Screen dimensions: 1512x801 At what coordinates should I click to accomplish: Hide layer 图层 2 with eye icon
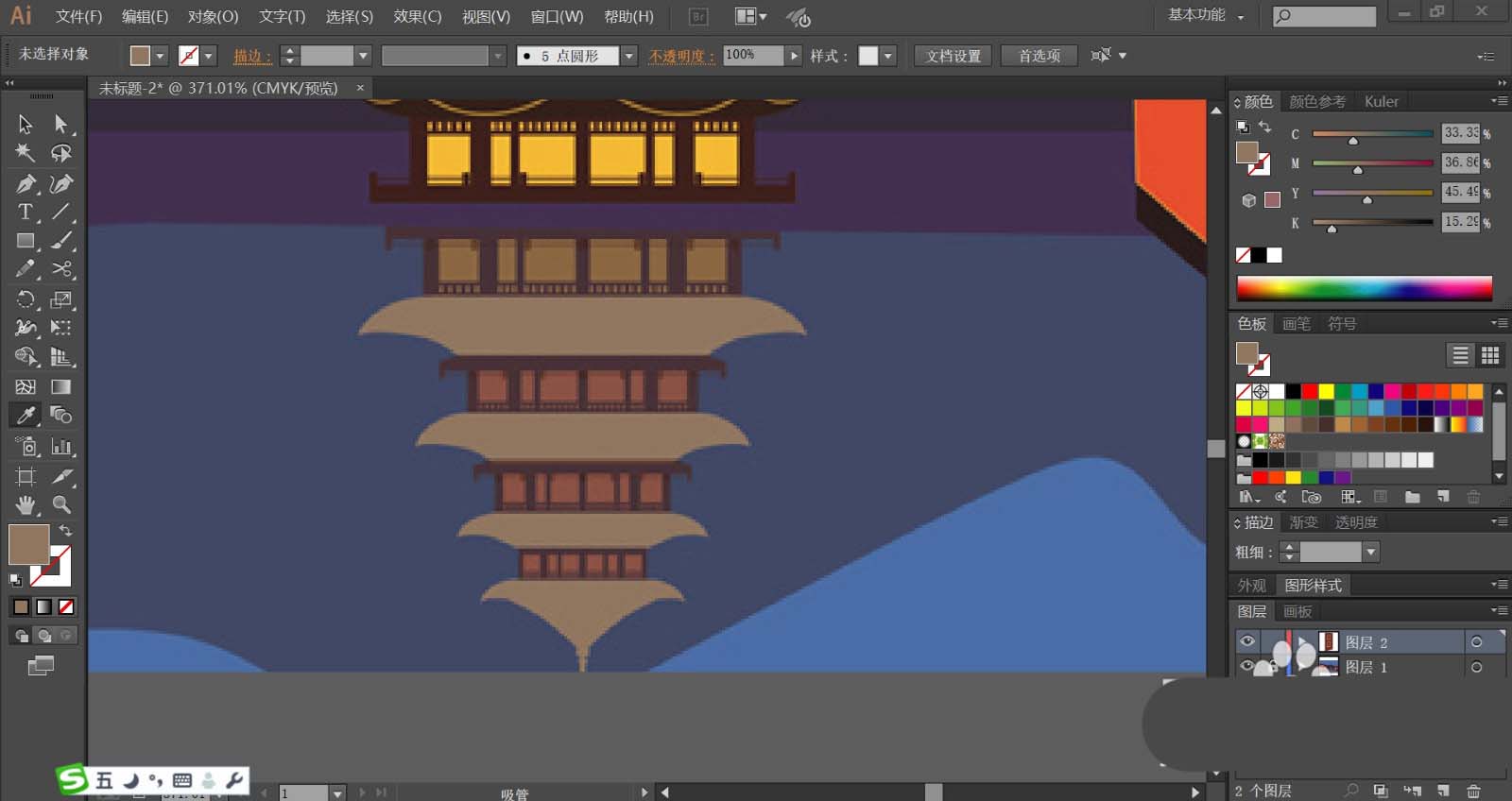point(1247,642)
